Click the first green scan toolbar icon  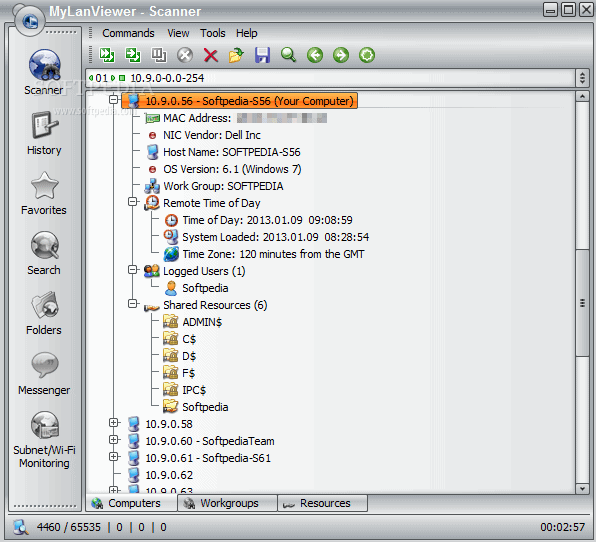(107, 55)
